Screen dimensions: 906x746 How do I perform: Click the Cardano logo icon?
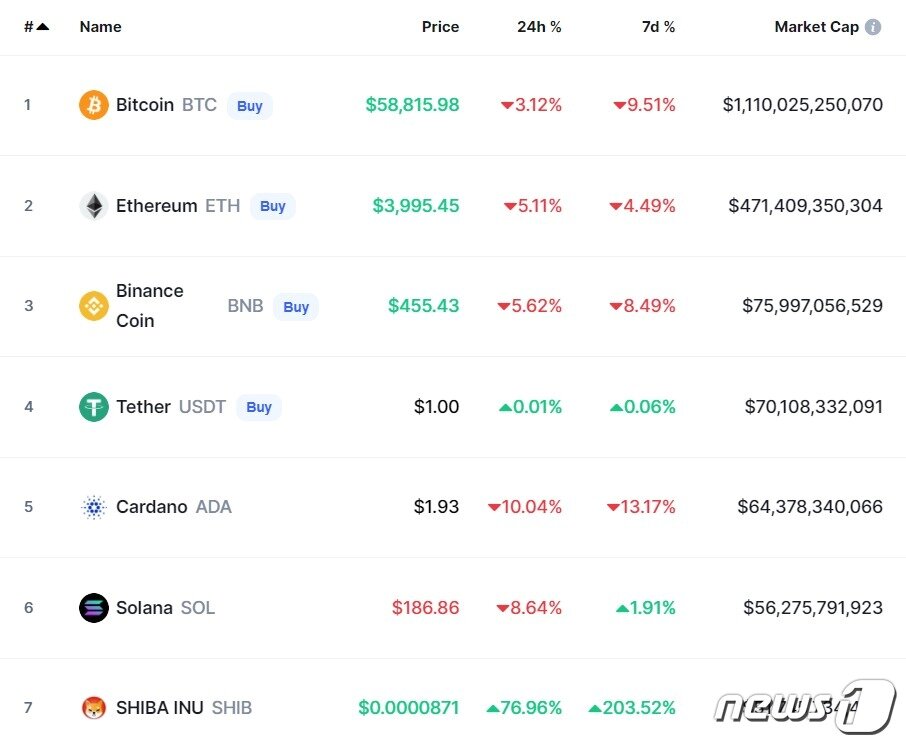(x=93, y=507)
